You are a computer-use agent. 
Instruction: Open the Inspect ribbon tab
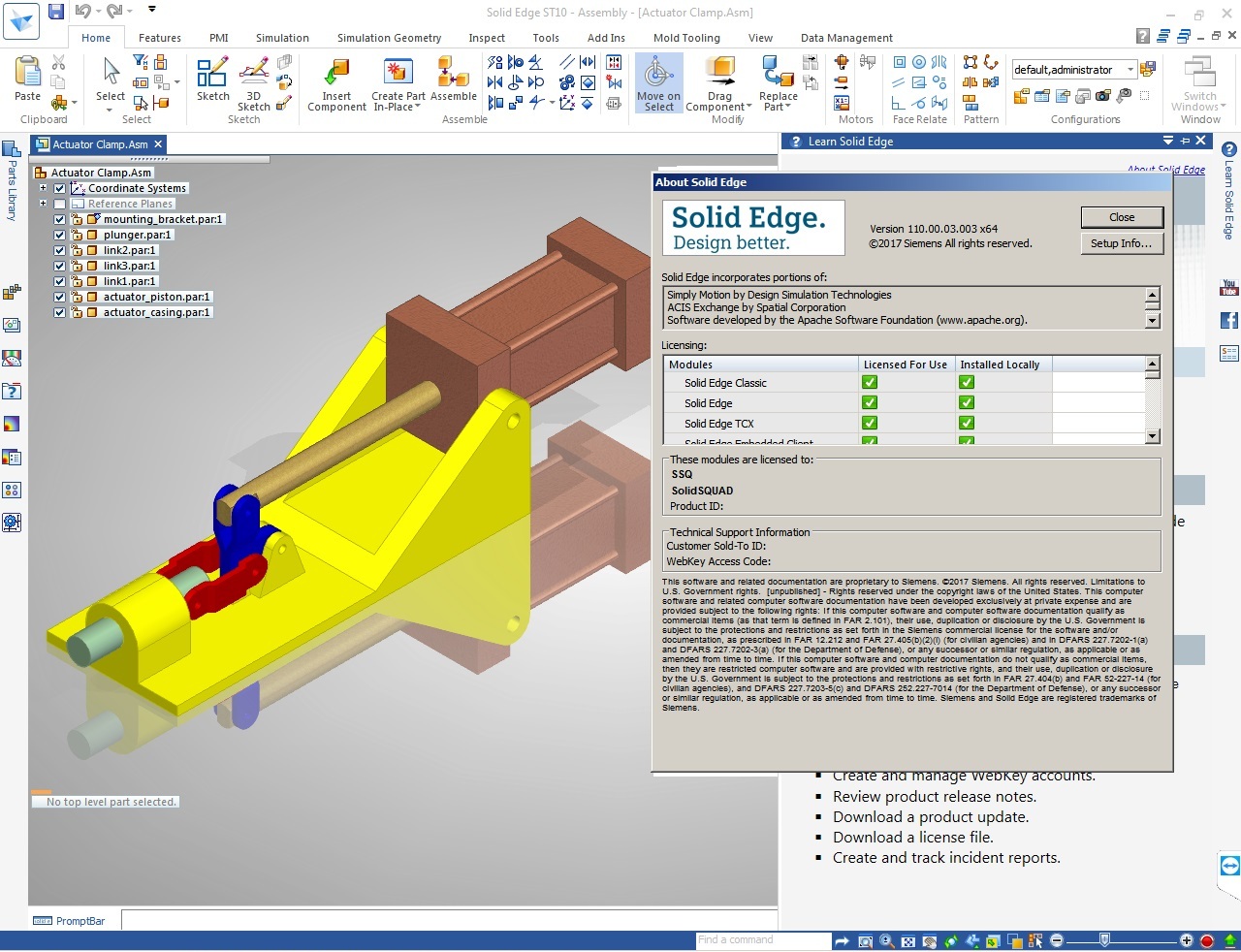(487, 38)
